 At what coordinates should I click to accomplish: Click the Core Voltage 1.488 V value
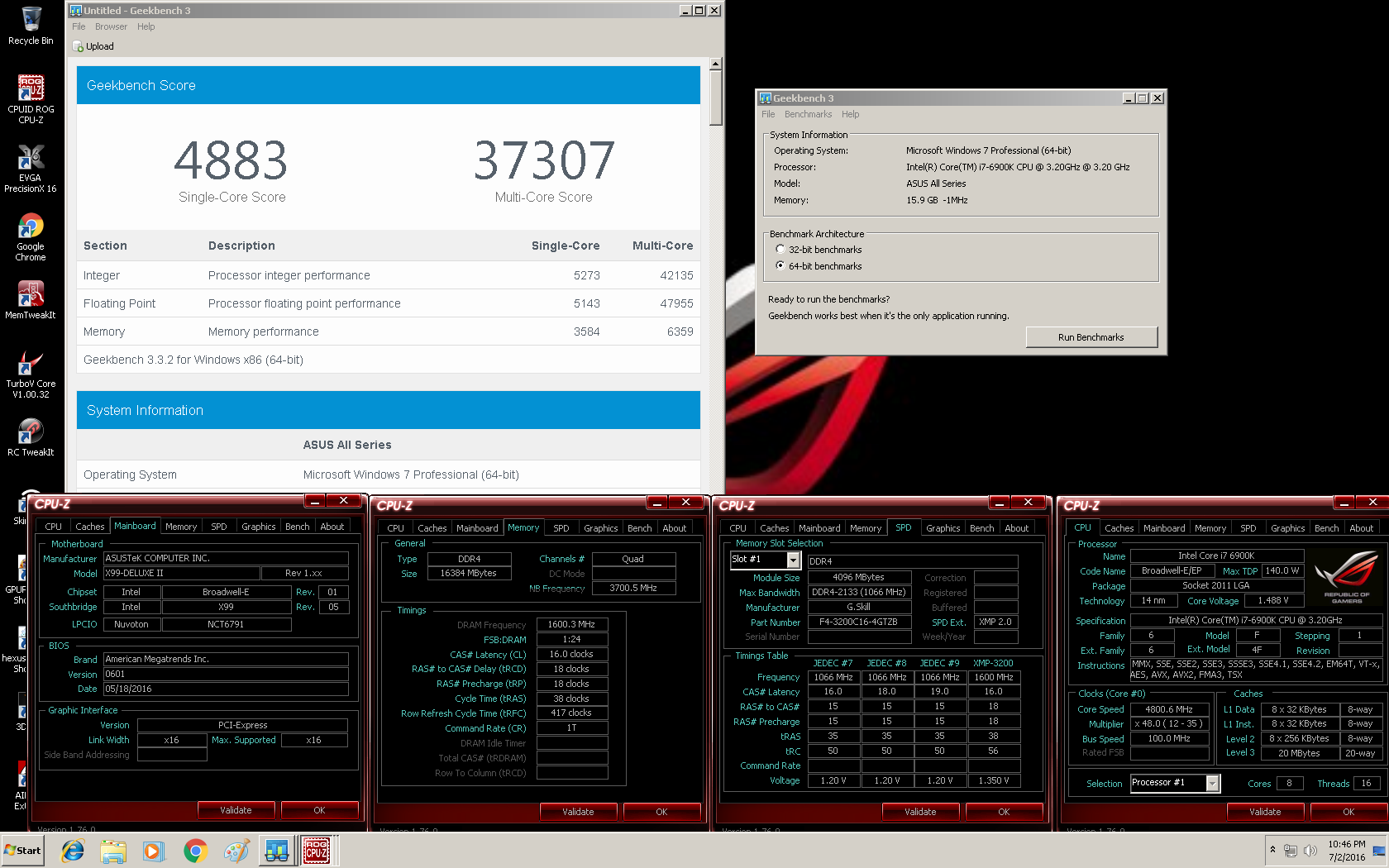[1273, 601]
